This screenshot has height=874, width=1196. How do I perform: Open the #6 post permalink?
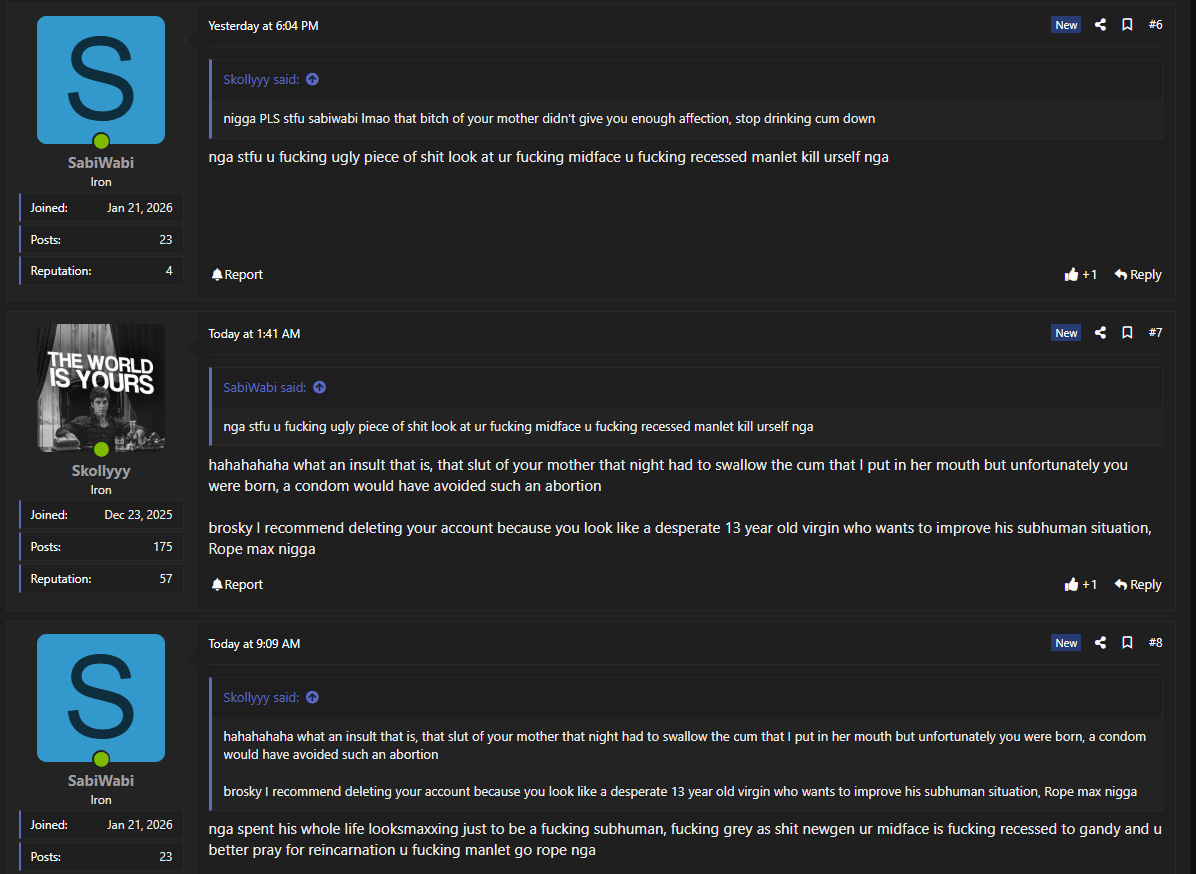pos(1155,25)
